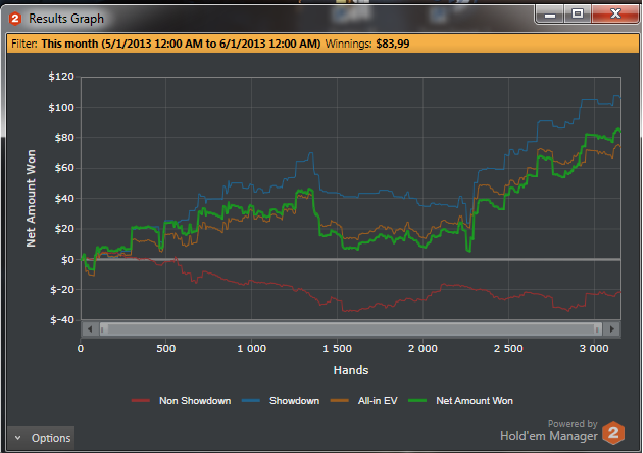This screenshot has width=643, height=453.
Task: Click the $-40 y-axis label
Action: [x=62, y=320]
